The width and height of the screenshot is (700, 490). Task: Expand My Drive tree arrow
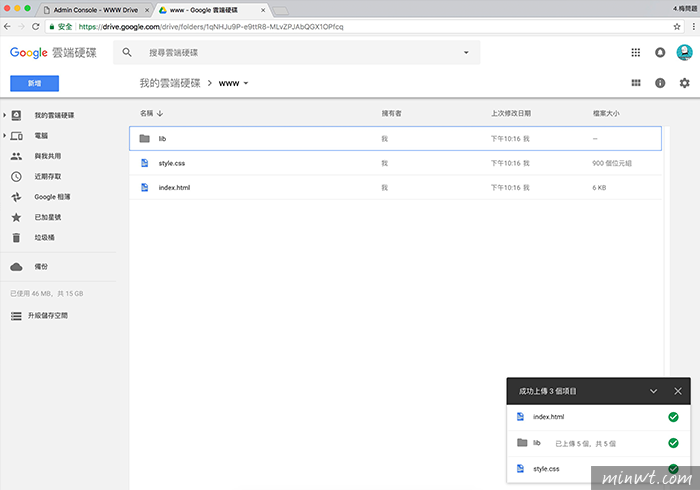(4, 115)
